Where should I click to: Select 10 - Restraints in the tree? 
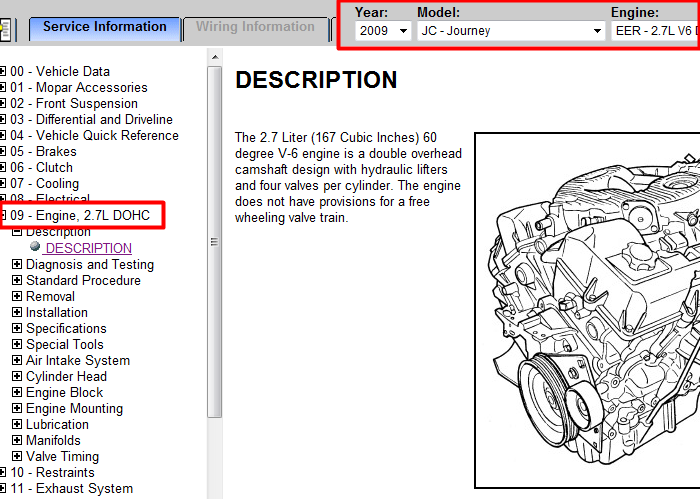[52, 473]
